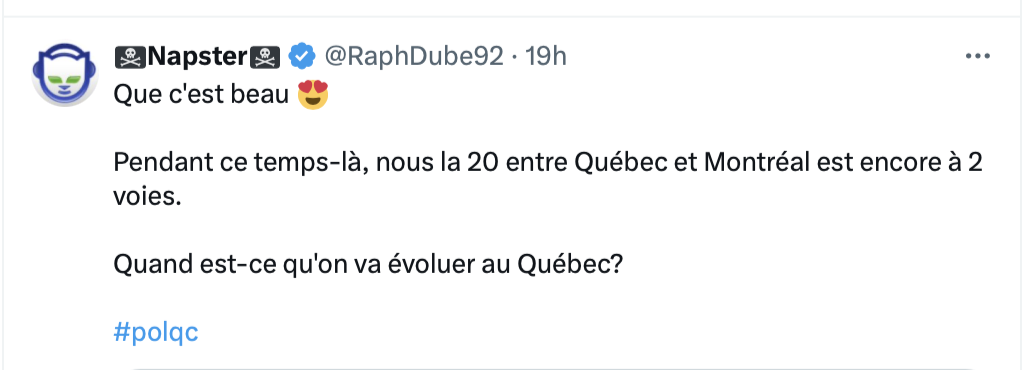1024x370 pixels.
Task: Click empty tweet area beside the #polqc hashtag
Action: coord(588,333)
